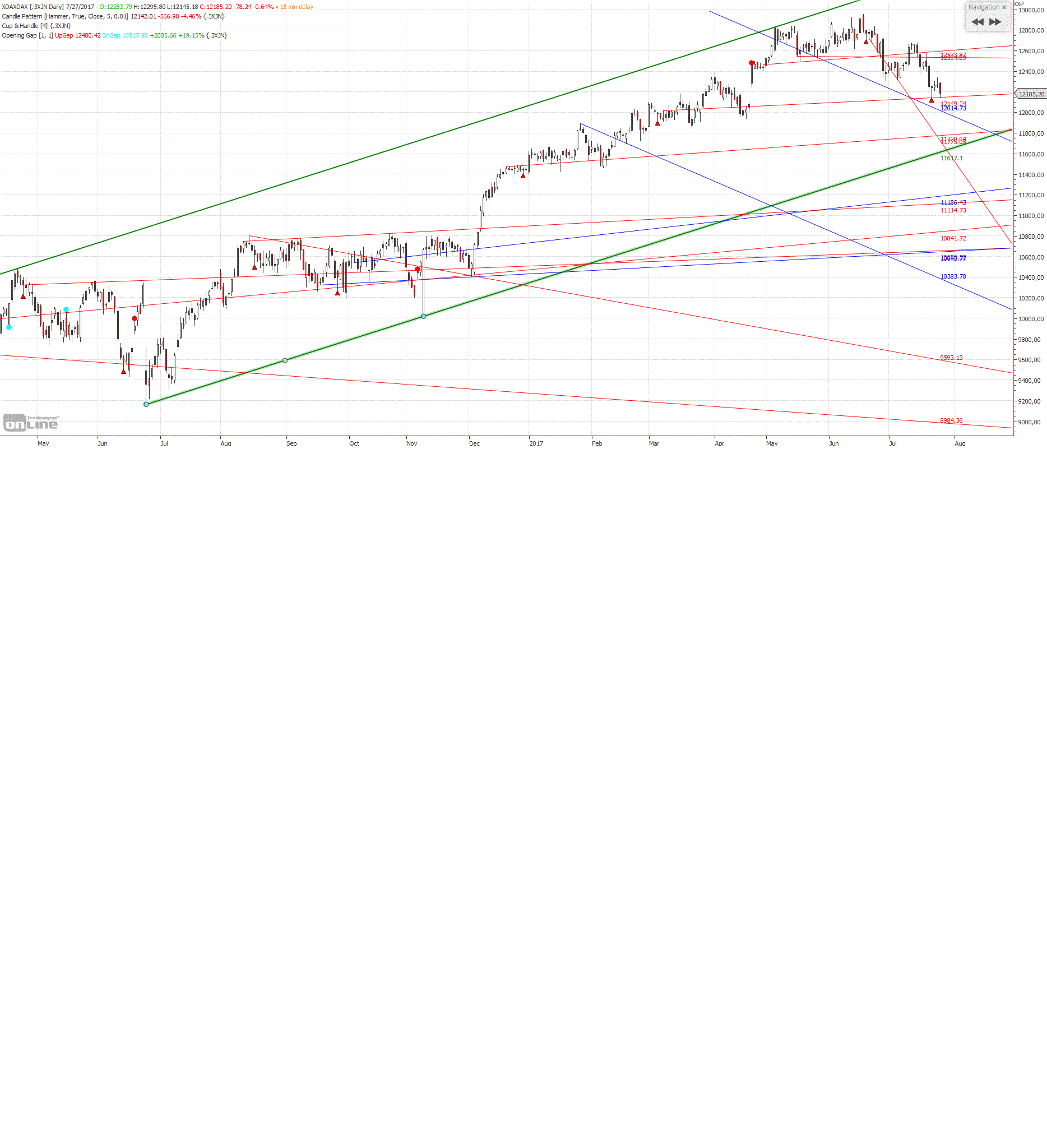This screenshot has width=1047, height=1148.
Task: Click the blue trendline value 11186.43
Action: pos(953,203)
